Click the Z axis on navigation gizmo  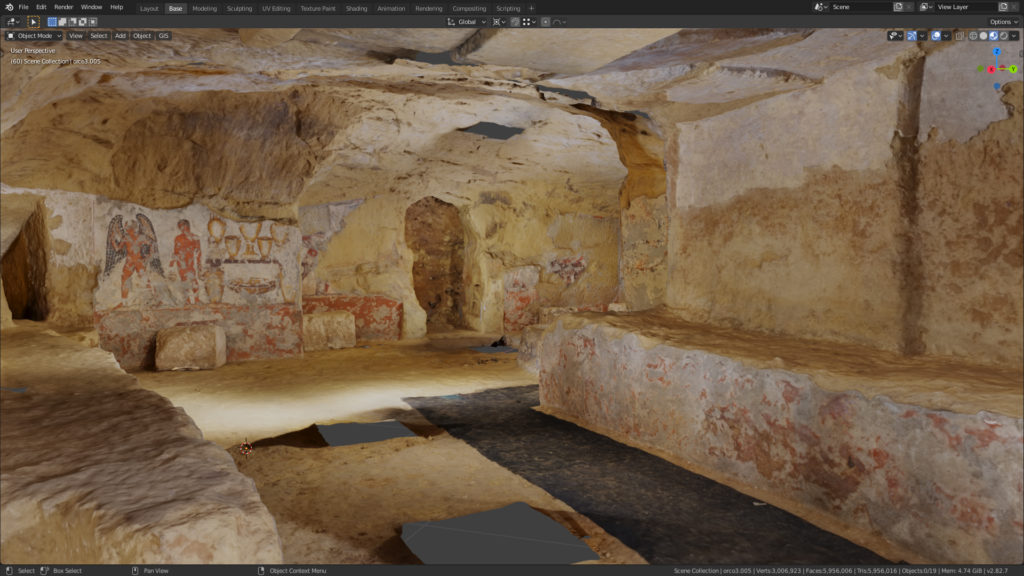click(997, 52)
